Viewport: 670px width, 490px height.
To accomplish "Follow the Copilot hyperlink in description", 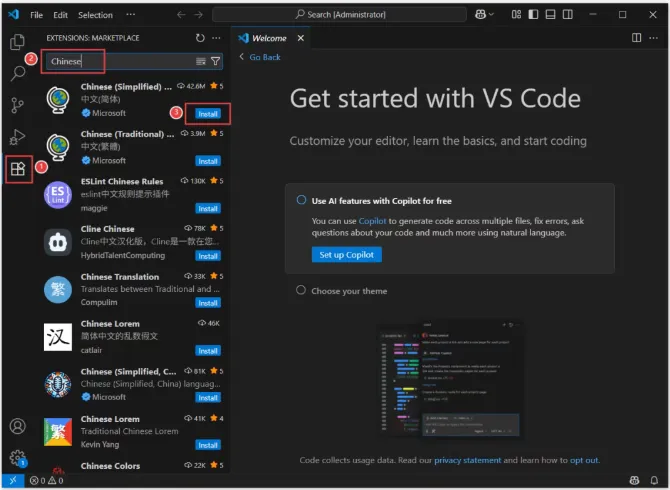I will (372, 221).
